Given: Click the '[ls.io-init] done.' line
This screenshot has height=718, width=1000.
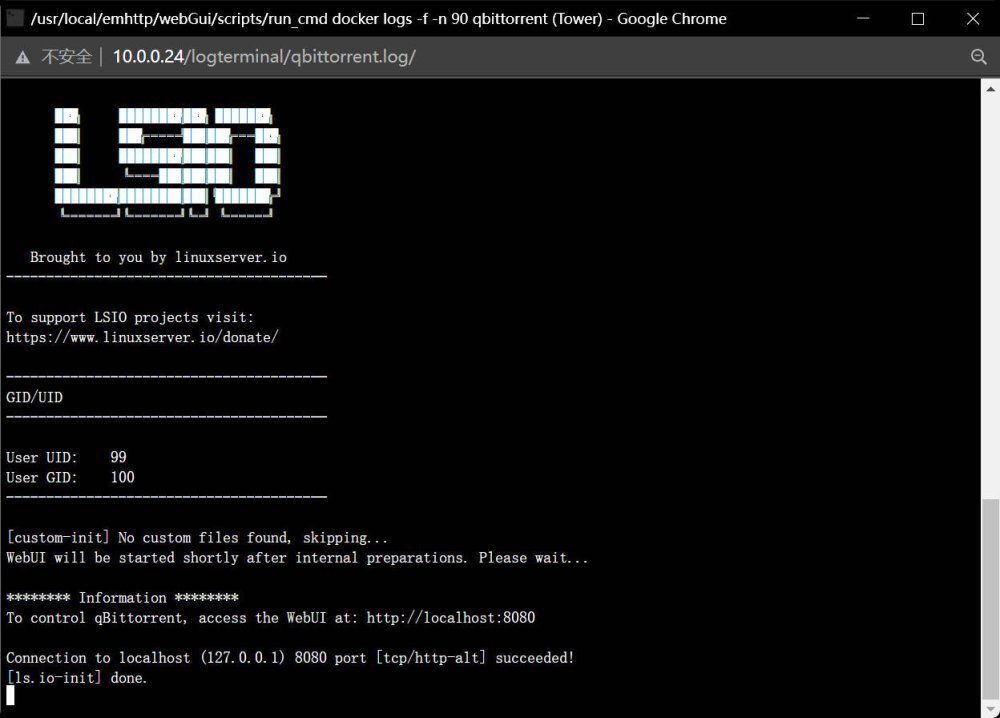Looking at the screenshot, I should (77, 678).
